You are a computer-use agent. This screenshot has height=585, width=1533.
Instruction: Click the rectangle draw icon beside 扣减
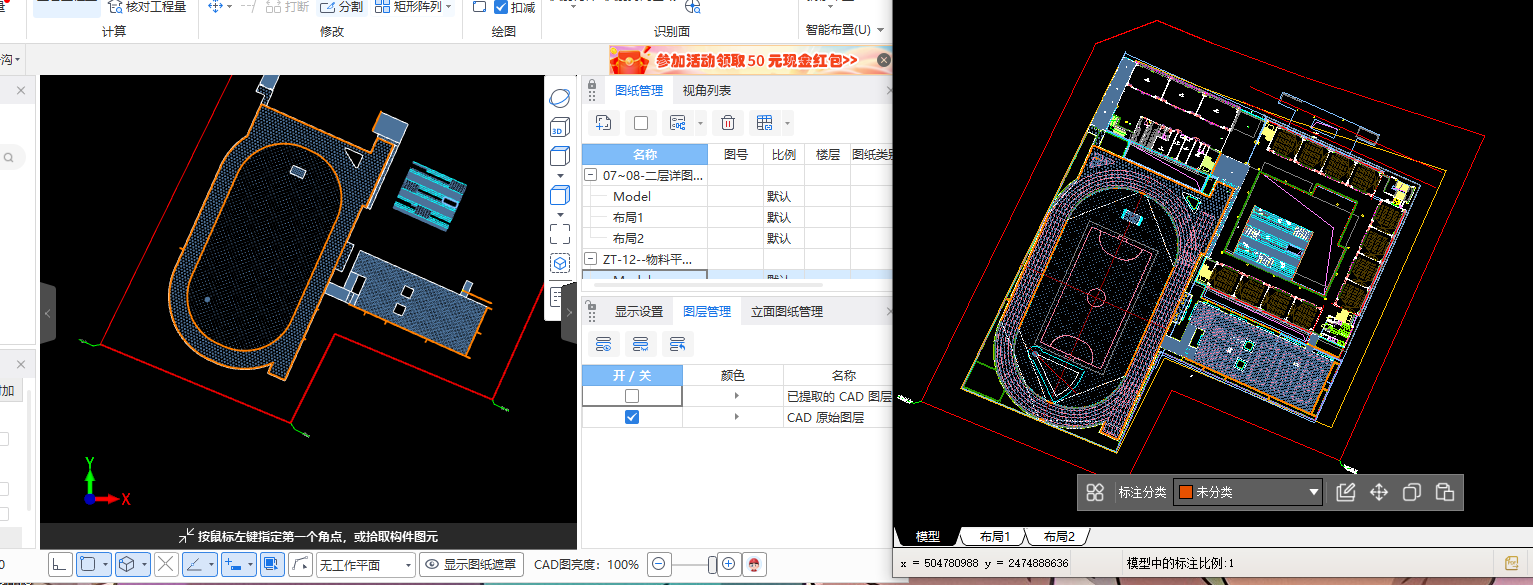pyautogui.click(x=479, y=7)
